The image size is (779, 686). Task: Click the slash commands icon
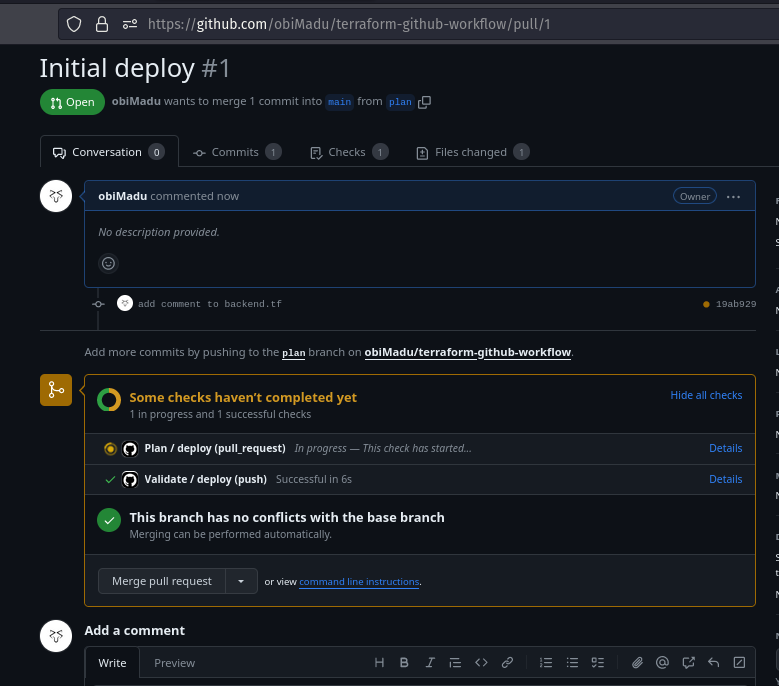coord(739,662)
